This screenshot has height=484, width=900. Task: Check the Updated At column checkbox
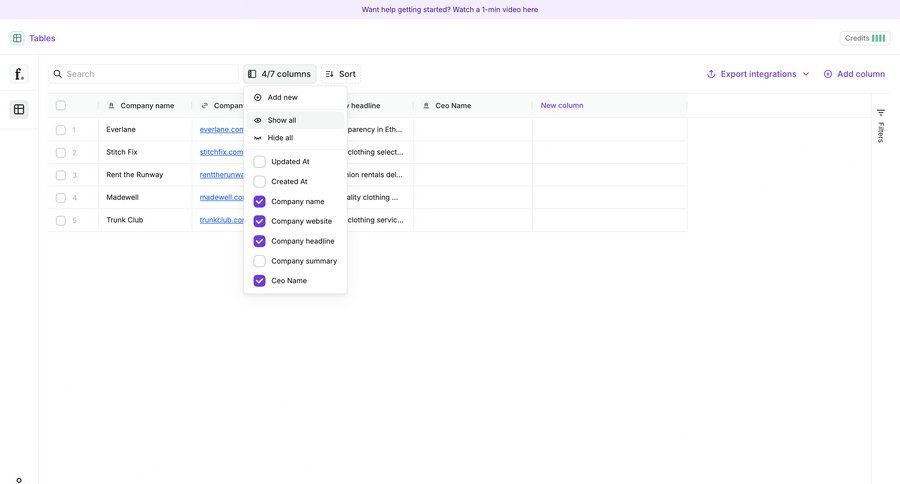259,161
